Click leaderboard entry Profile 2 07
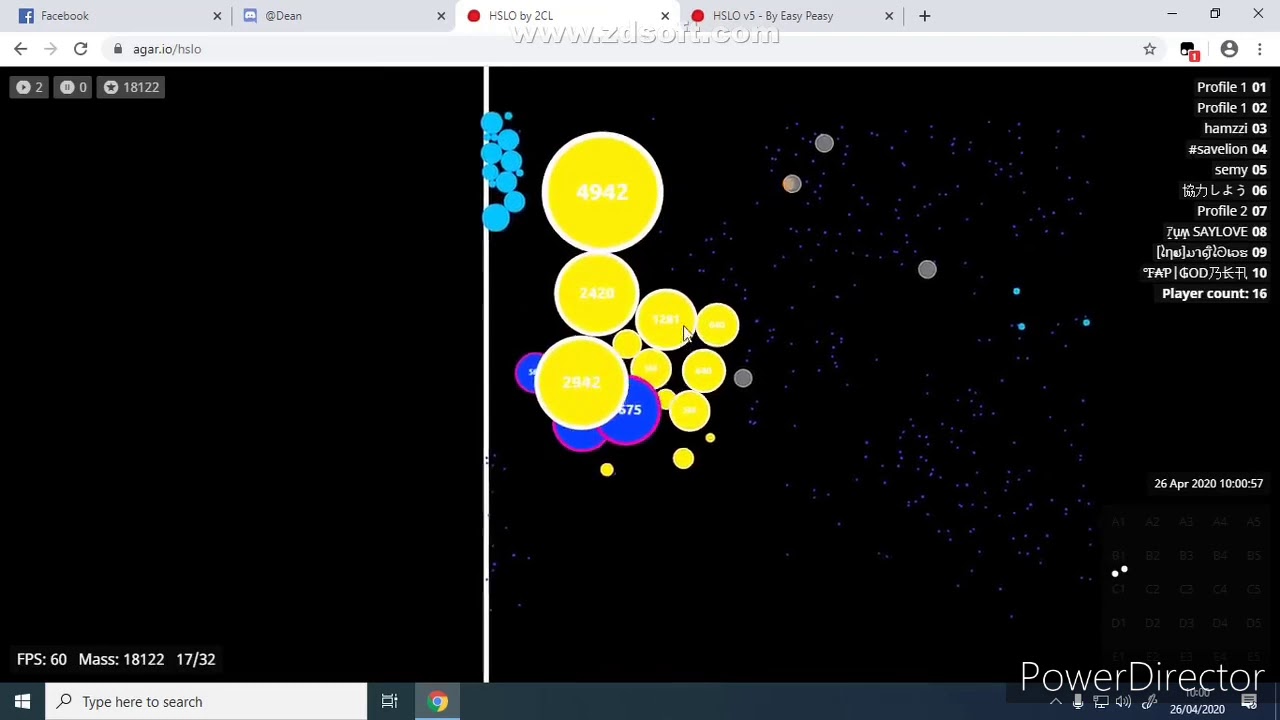This screenshot has width=1280, height=720. pyautogui.click(x=1231, y=211)
